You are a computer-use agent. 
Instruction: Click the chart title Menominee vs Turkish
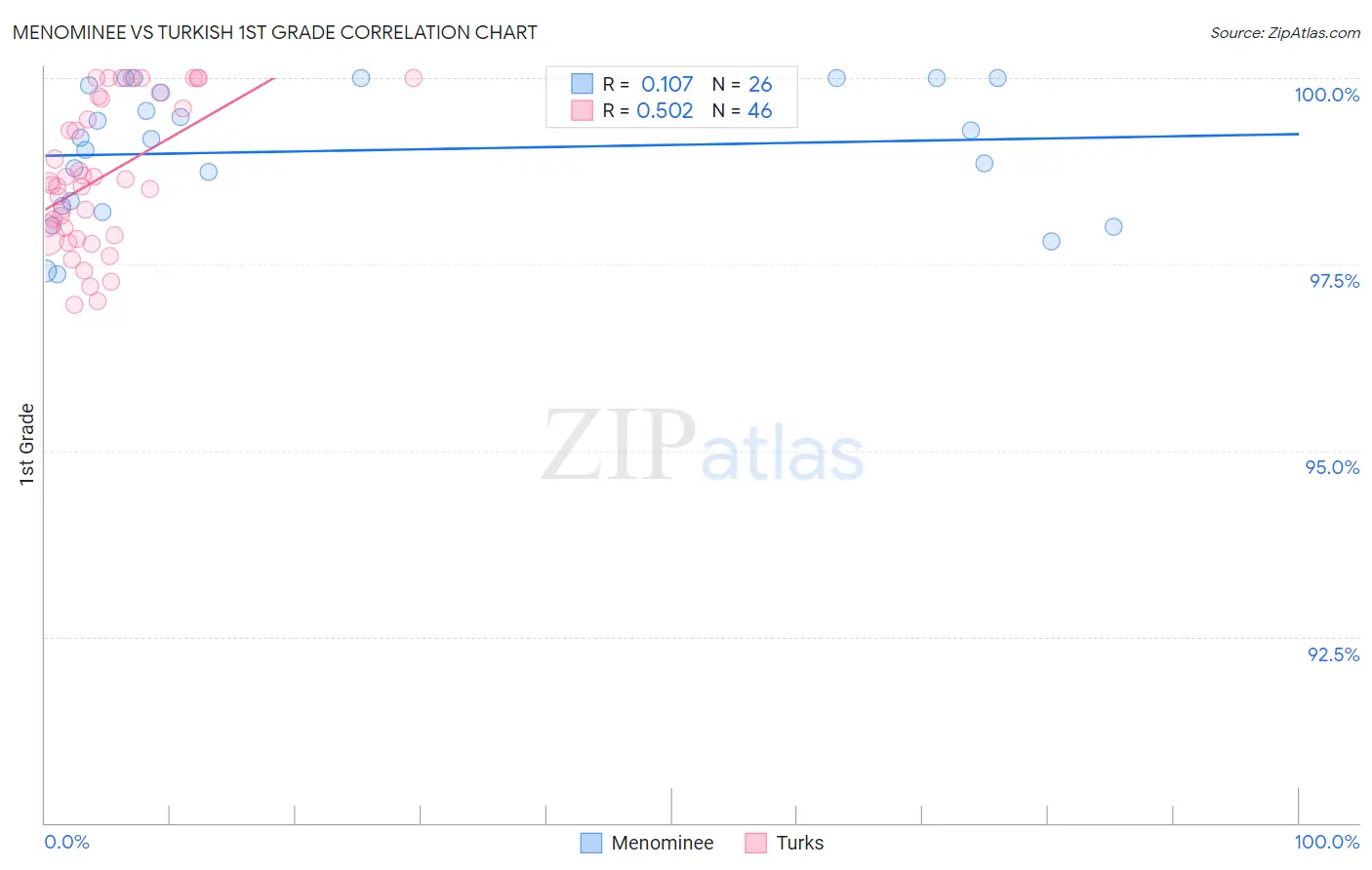click(x=274, y=32)
